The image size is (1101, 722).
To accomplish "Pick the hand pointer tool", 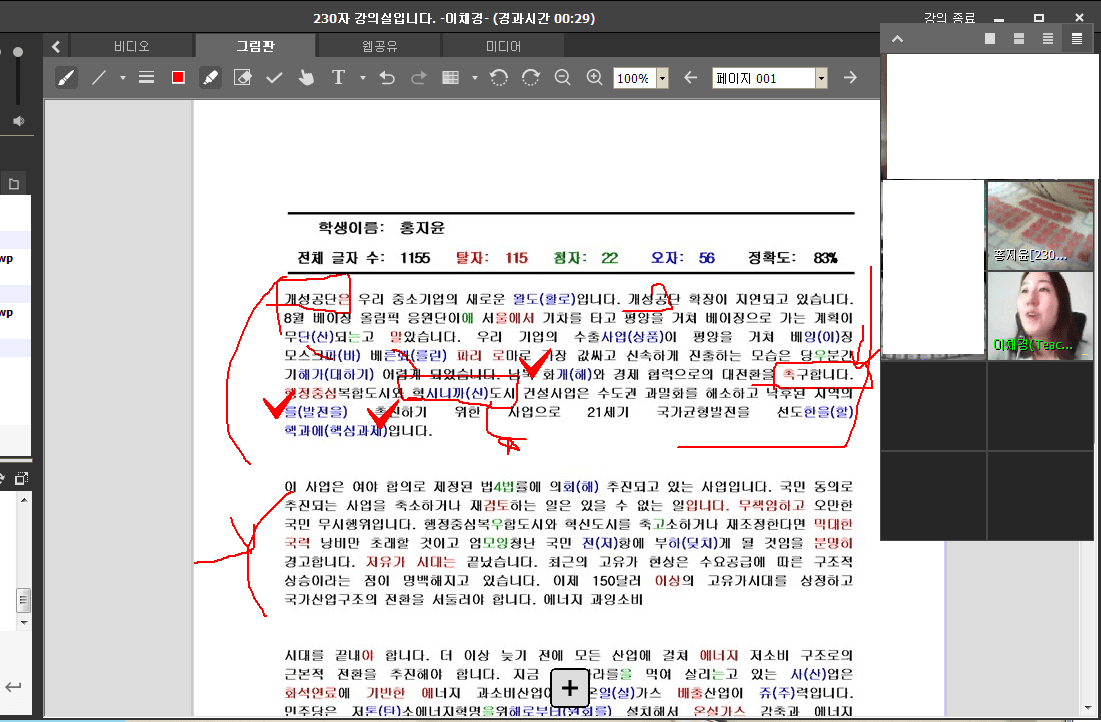I will click(x=306, y=78).
